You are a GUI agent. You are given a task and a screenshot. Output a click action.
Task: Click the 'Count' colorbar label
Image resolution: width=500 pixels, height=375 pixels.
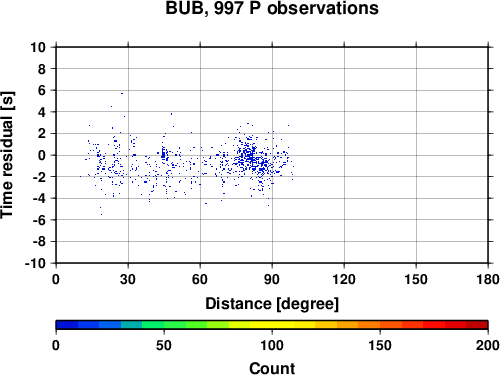point(272,368)
